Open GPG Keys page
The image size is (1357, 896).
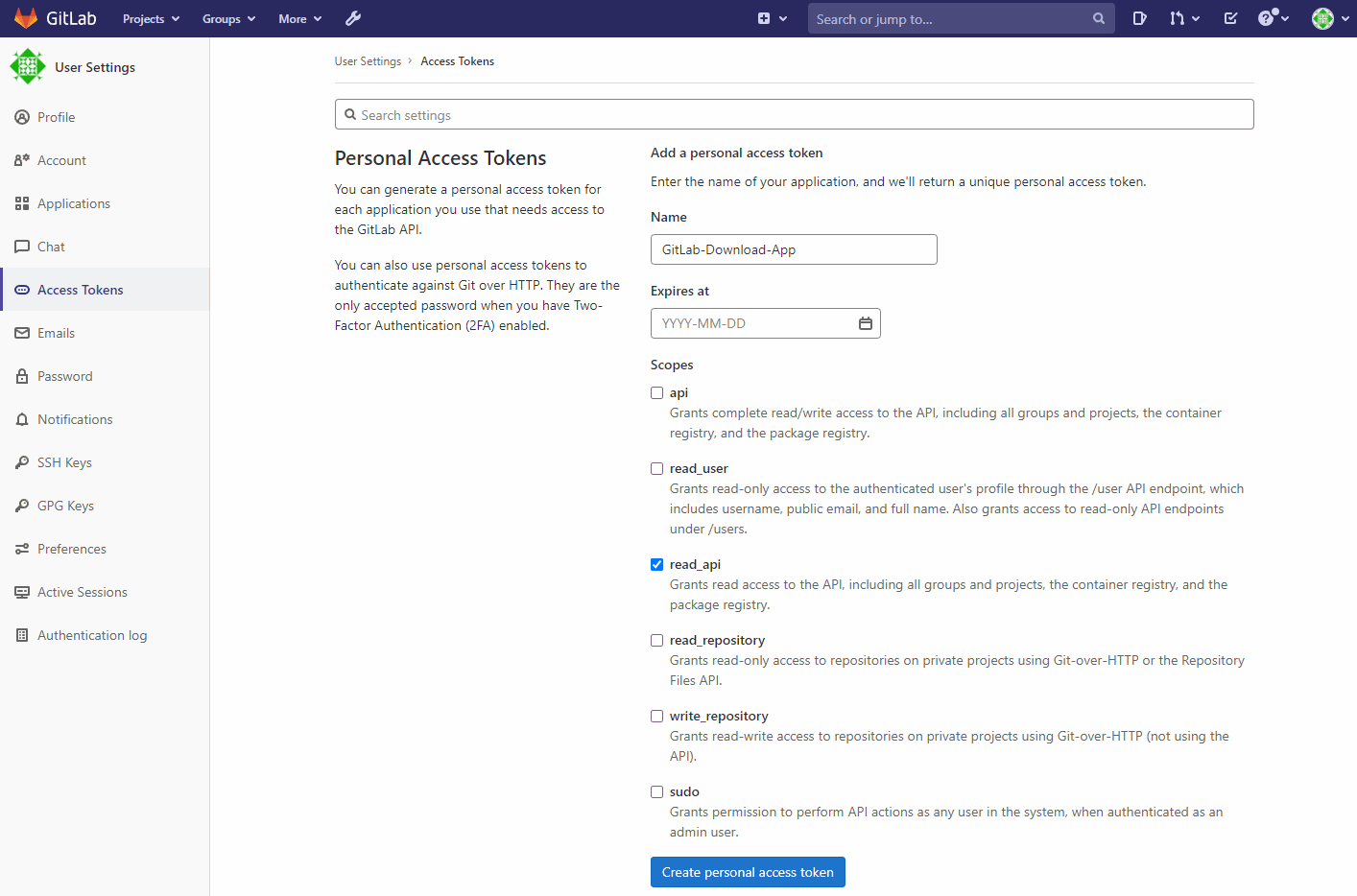[x=105, y=506]
